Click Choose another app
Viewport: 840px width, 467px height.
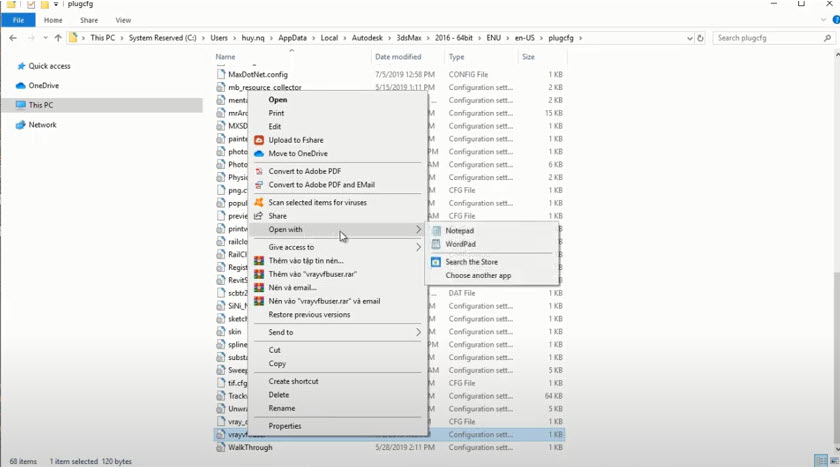pos(478,275)
